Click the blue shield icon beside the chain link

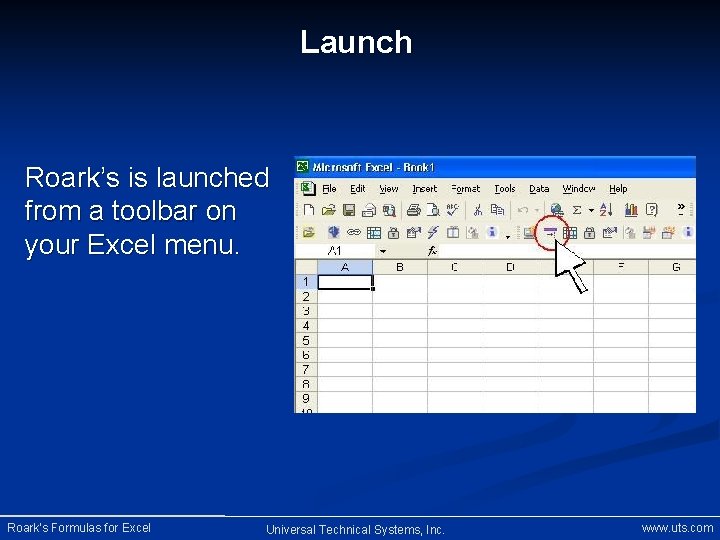[x=333, y=232]
